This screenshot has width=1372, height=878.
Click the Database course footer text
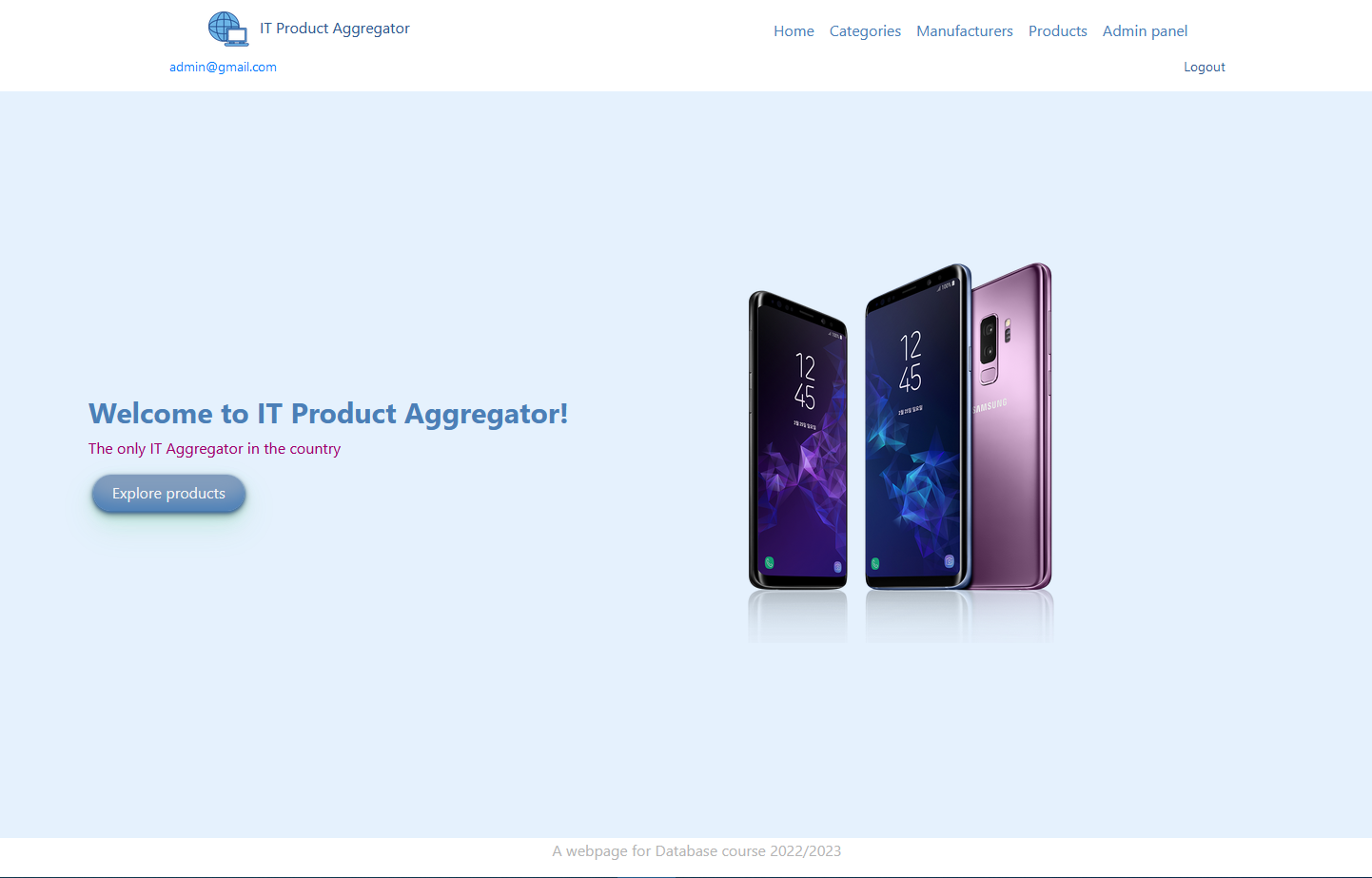click(x=696, y=851)
